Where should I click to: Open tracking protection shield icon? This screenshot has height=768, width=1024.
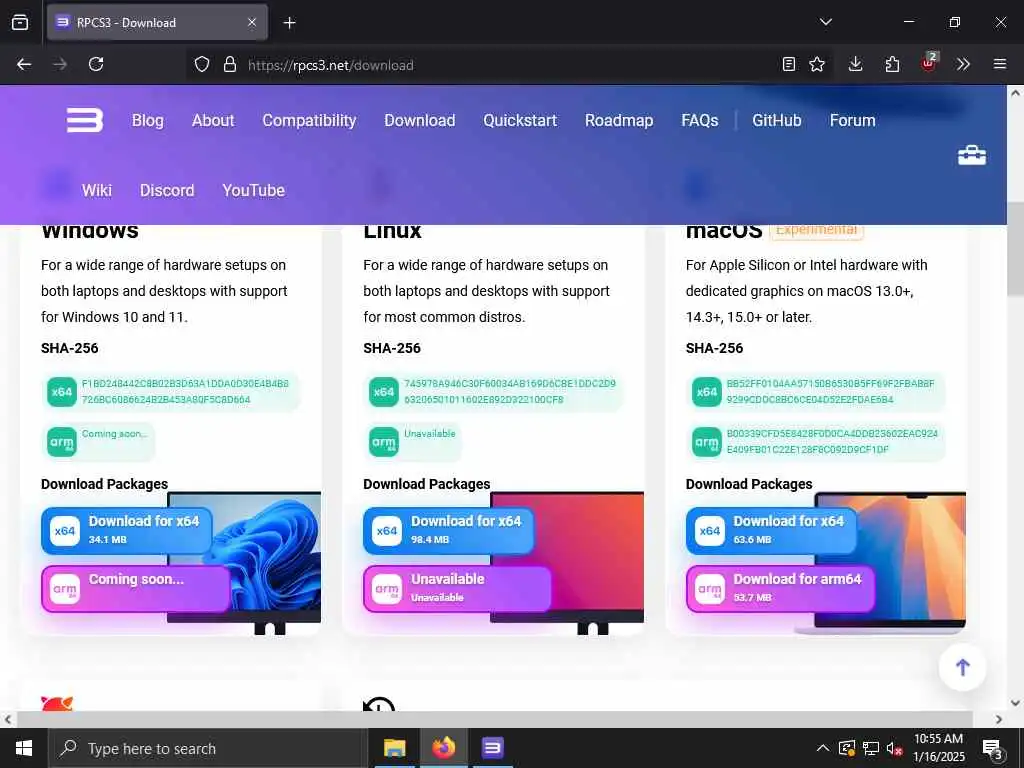click(x=202, y=65)
